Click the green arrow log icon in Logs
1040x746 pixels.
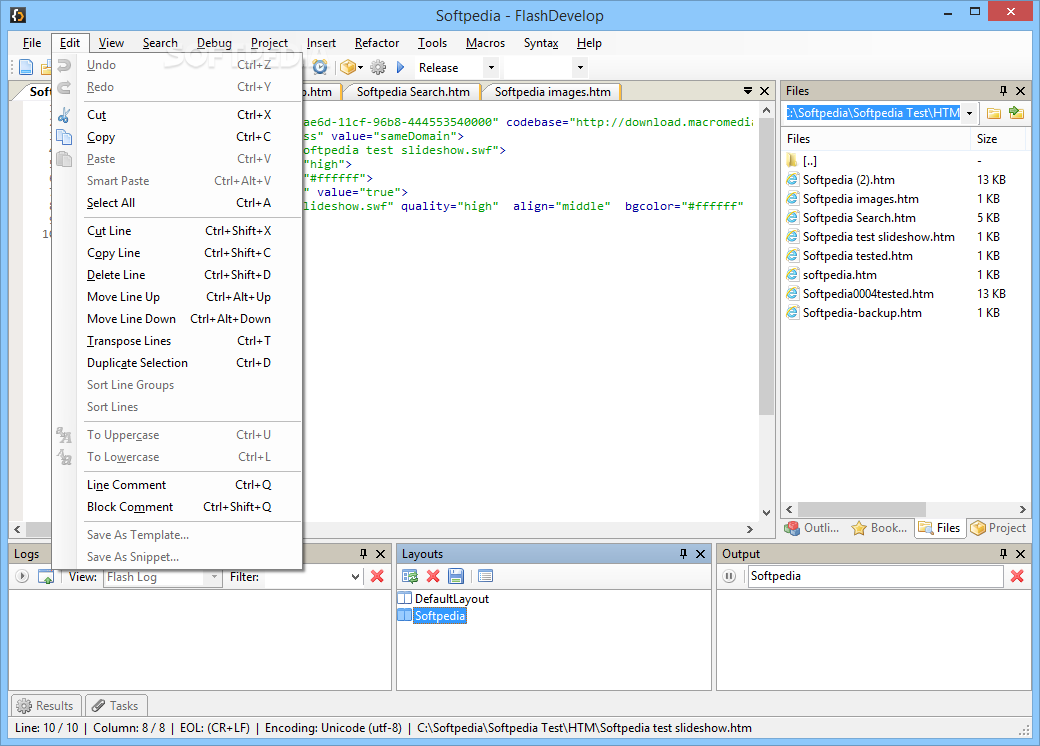tap(46, 576)
